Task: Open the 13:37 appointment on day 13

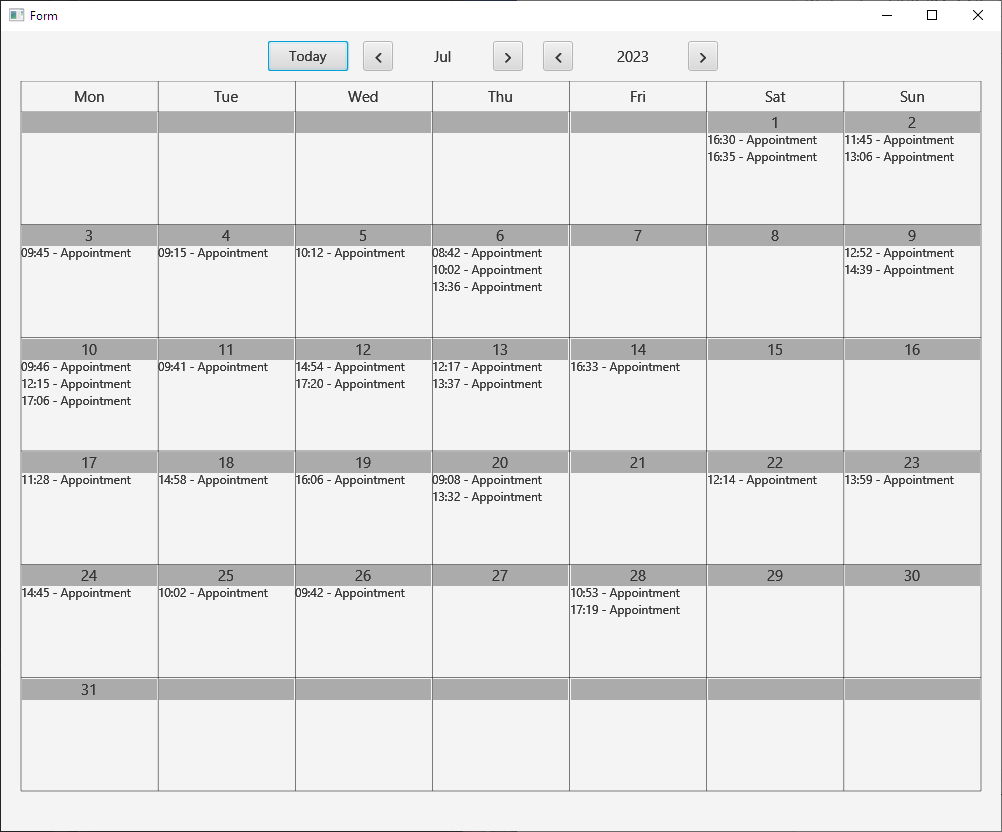Action: tap(487, 384)
